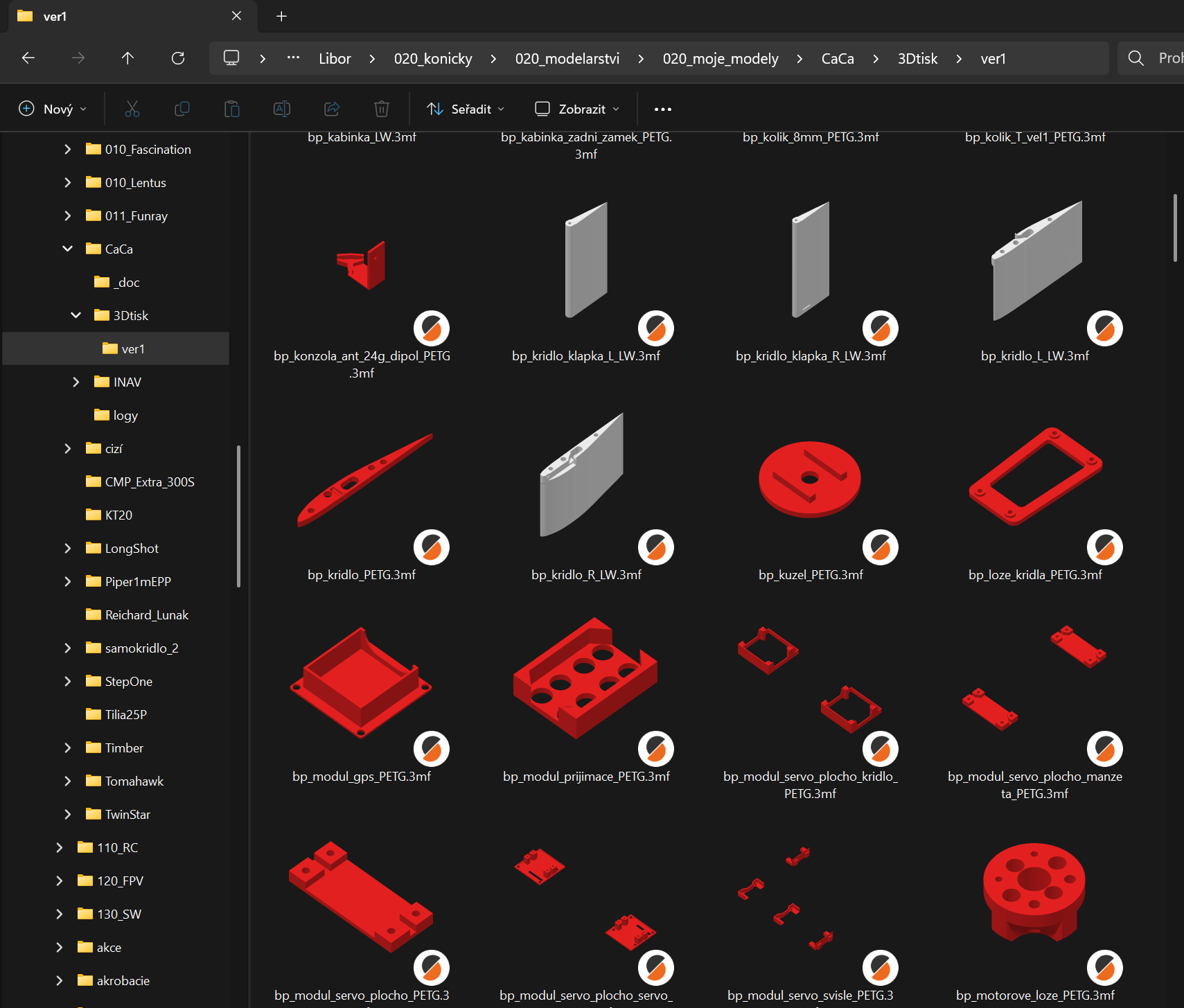Collapse the 3Dtisk folder in tree
The image size is (1184, 1008).
[x=76, y=315]
